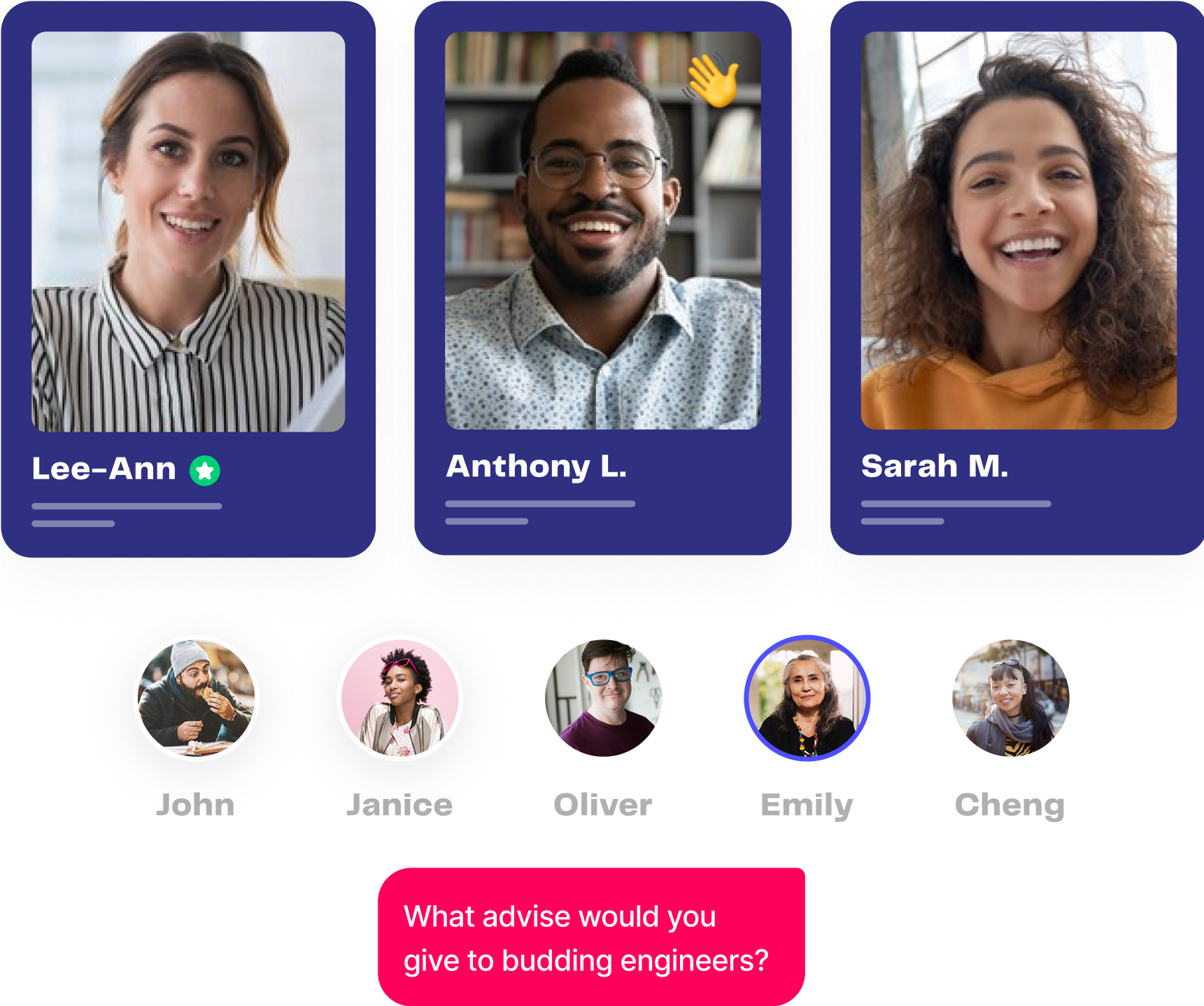Click the Cheng name label

click(1010, 806)
